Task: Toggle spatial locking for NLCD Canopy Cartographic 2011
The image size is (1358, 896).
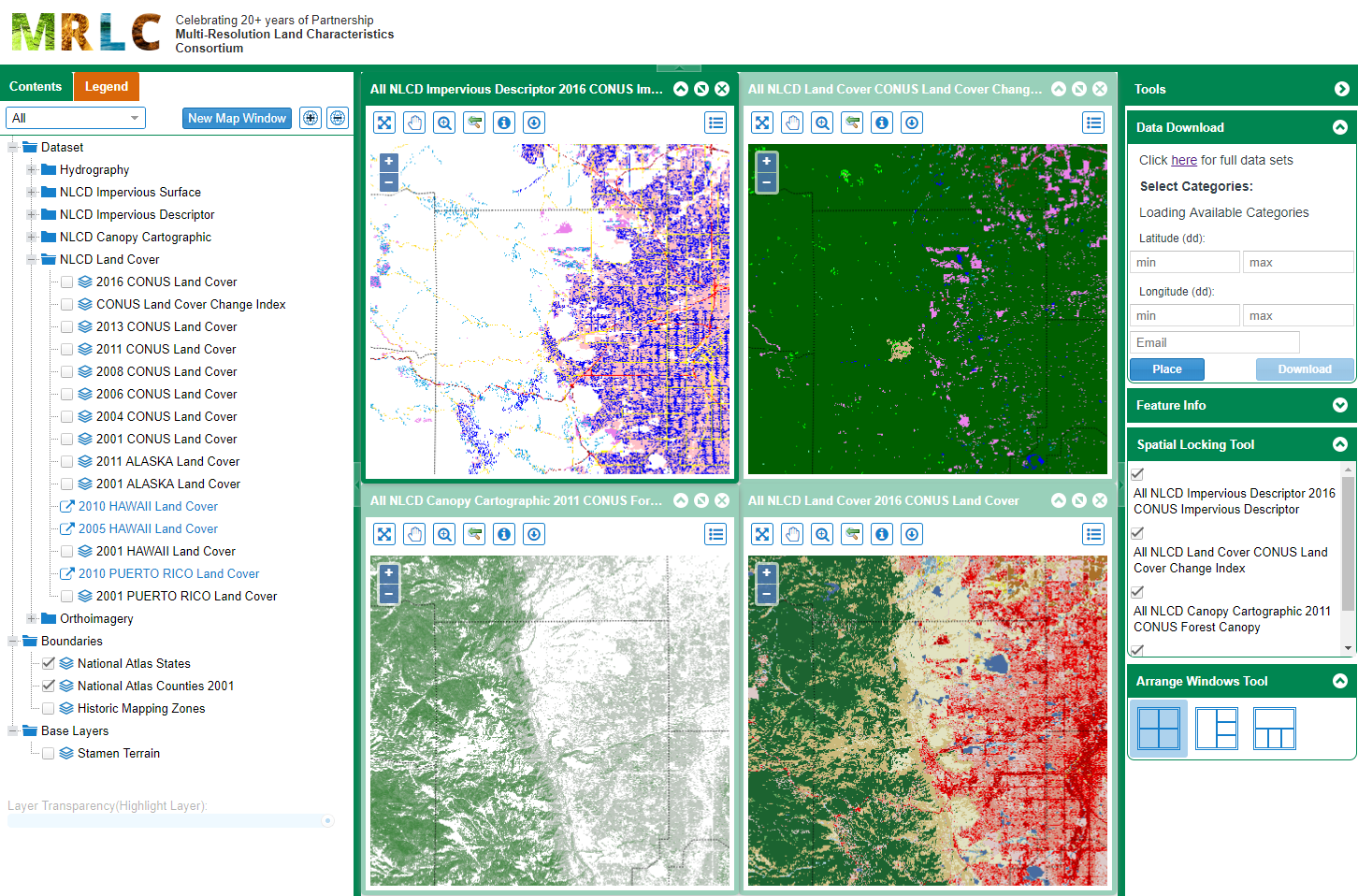Action: 1136,592
